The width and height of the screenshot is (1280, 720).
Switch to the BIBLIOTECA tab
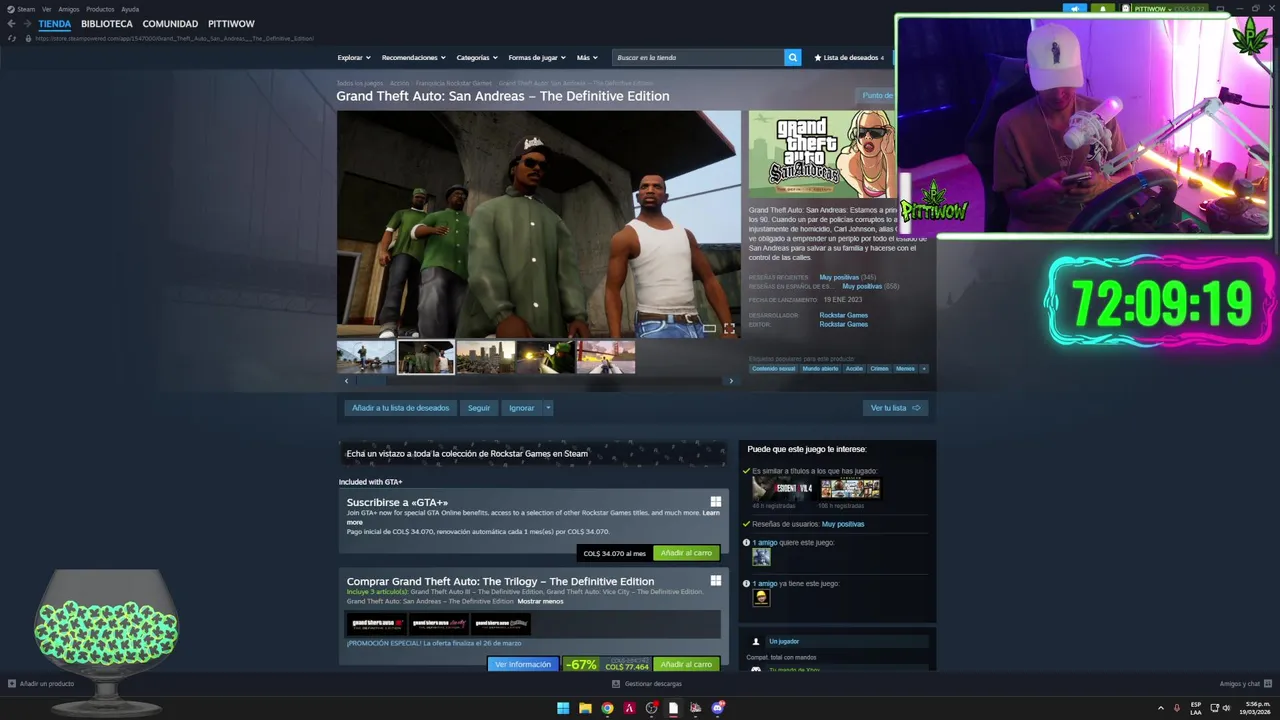pos(107,23)
